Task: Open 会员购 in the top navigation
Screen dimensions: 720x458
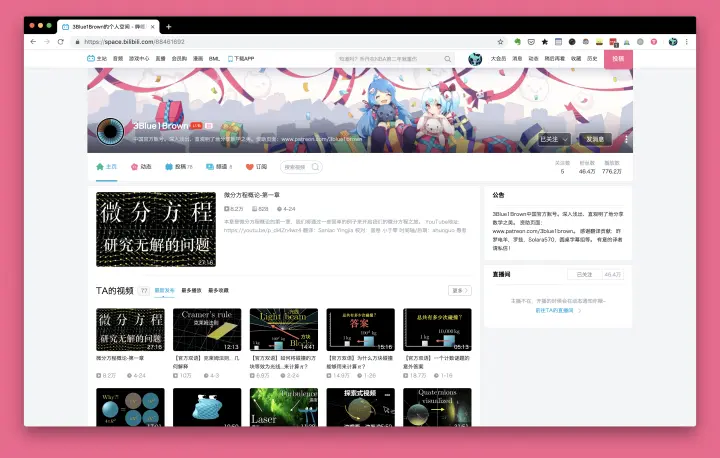Action: click(179, 59)
